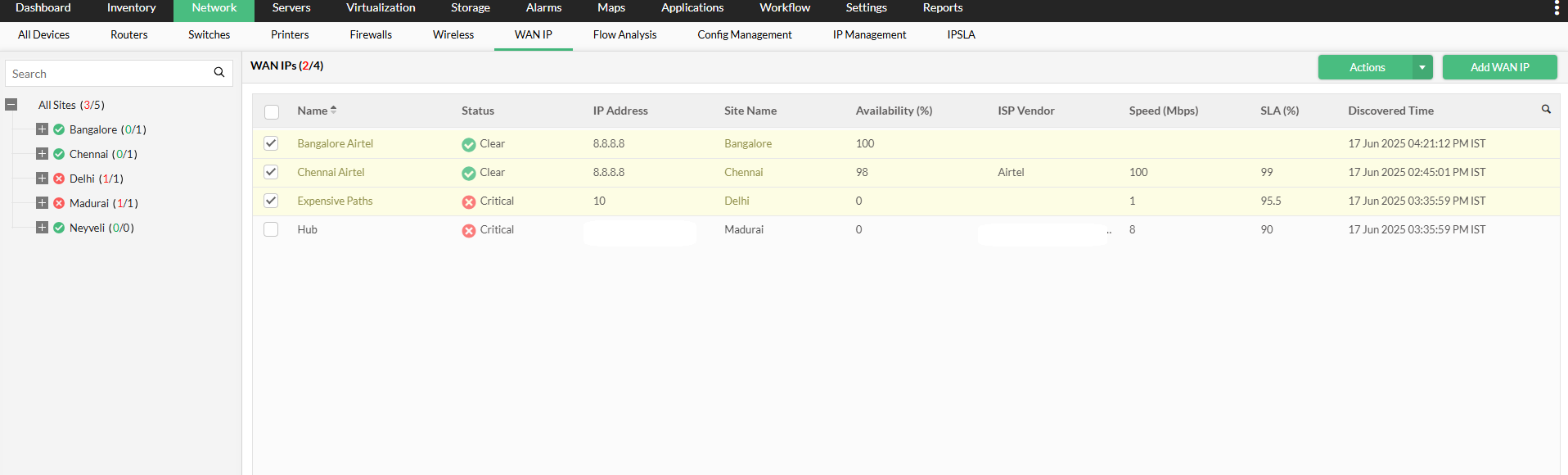The height and width of the screenshot is (475, 1568).
Task: Click the Hub name cell
Action: [x=307, y=229]
